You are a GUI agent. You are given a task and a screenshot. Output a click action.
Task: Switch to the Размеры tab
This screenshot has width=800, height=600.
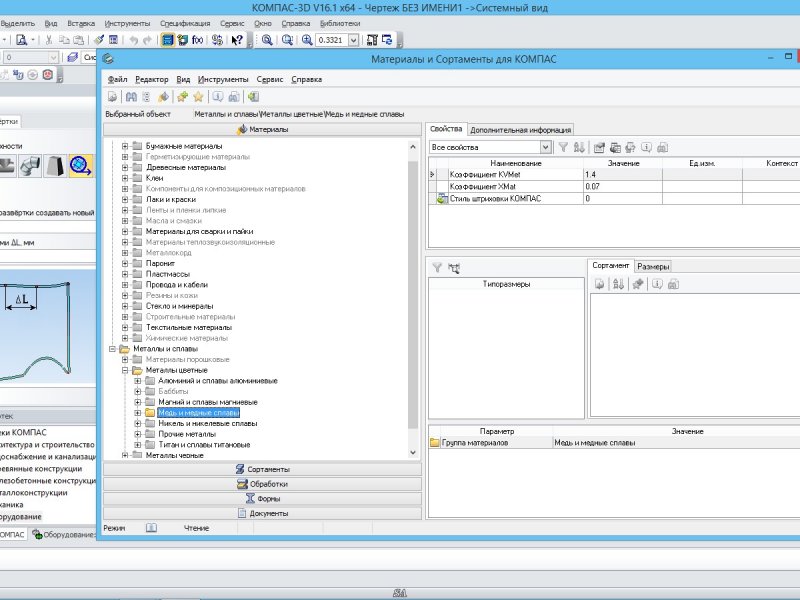point(653,266)
